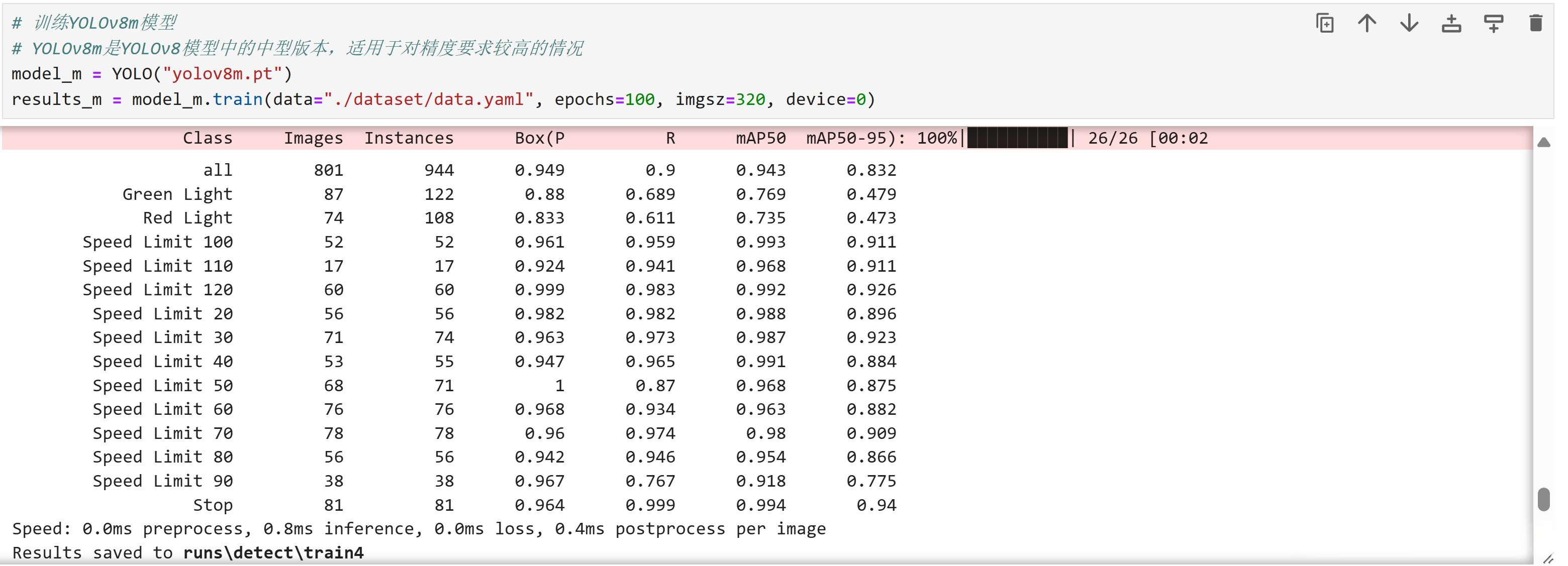Click the runs\detect\train4 results path
Image resolution: width=1568 pixels, height=566 pixels.
(x=273, y=552)
